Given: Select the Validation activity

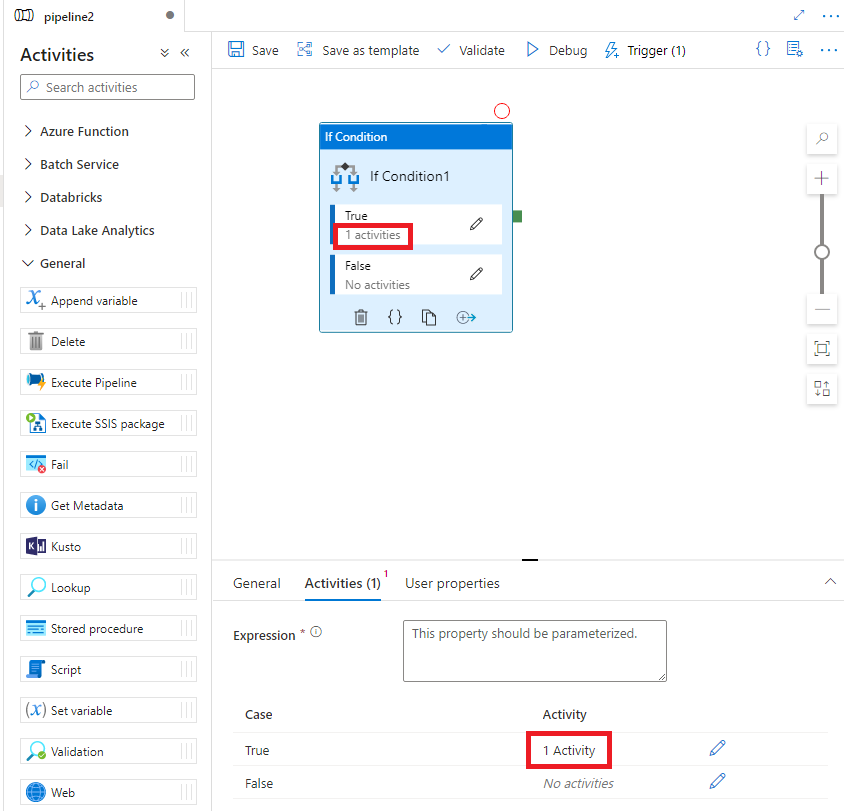Looking at the screenshot, I should pyautogui.click(x=108, y=751).
